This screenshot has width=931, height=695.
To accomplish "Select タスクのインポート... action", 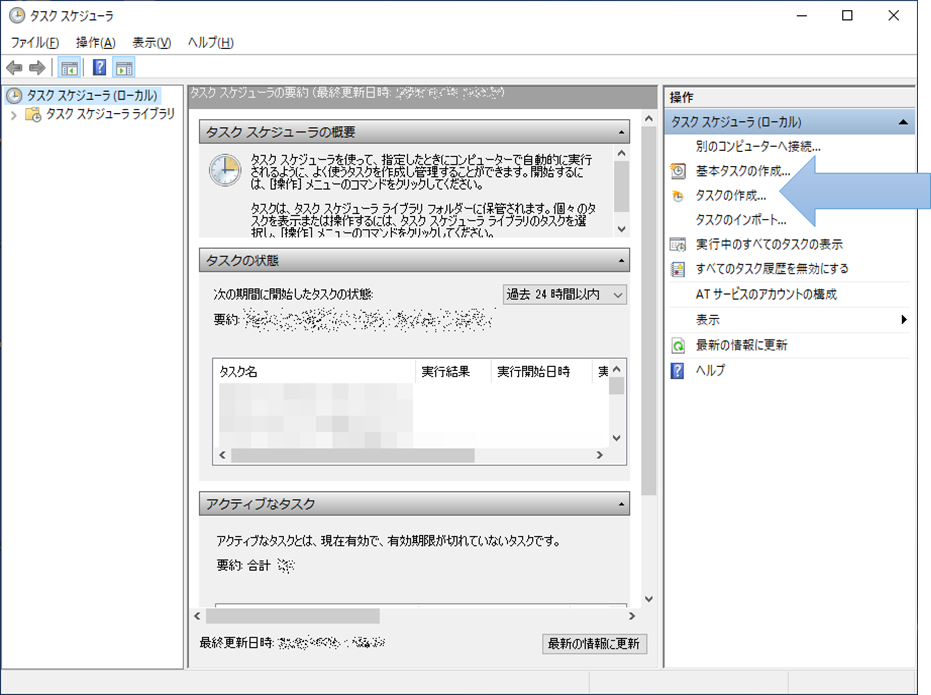I will (x=741, y=220).
